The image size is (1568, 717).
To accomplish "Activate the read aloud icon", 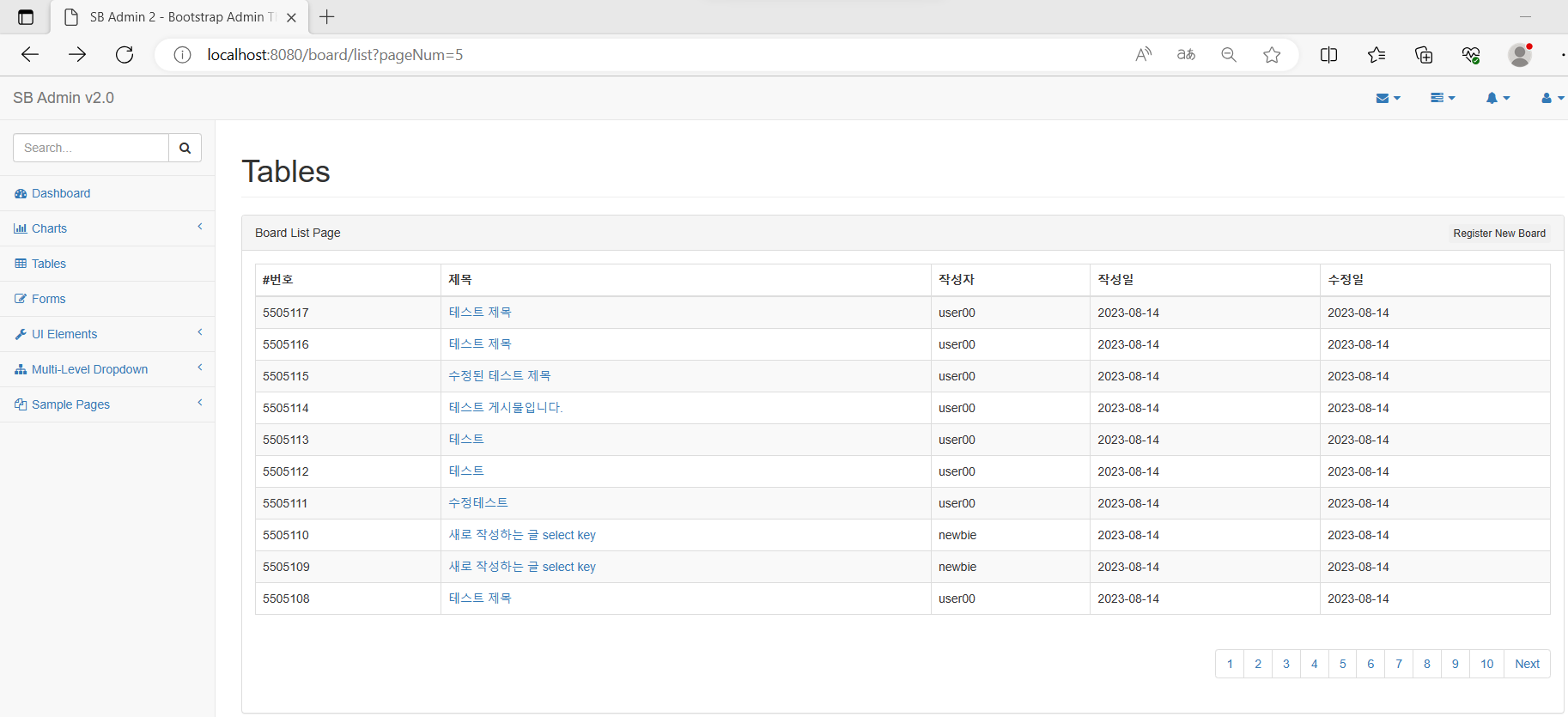I will 1143,55.
